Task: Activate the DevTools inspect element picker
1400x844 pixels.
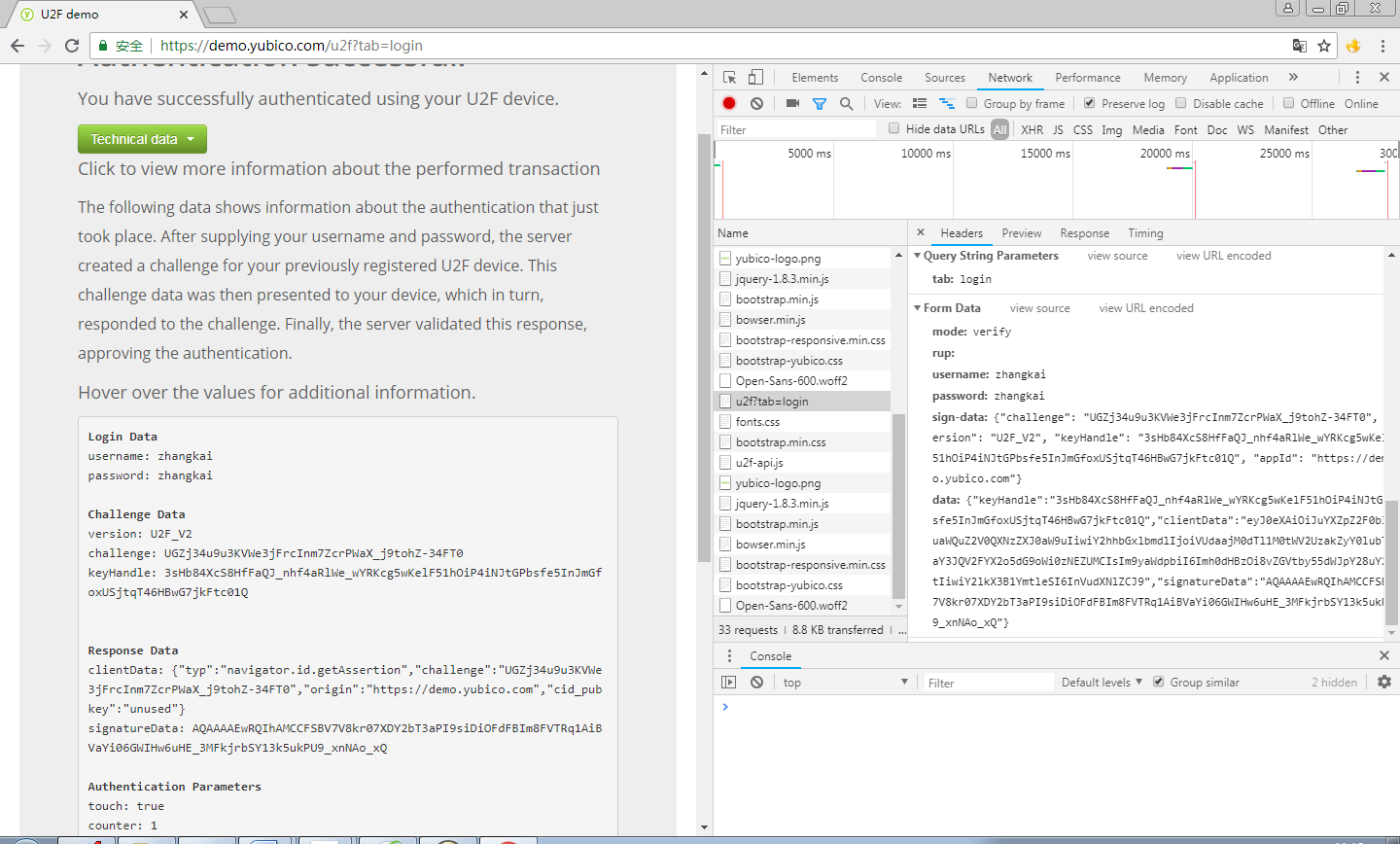Action: (x=730, y=78)
